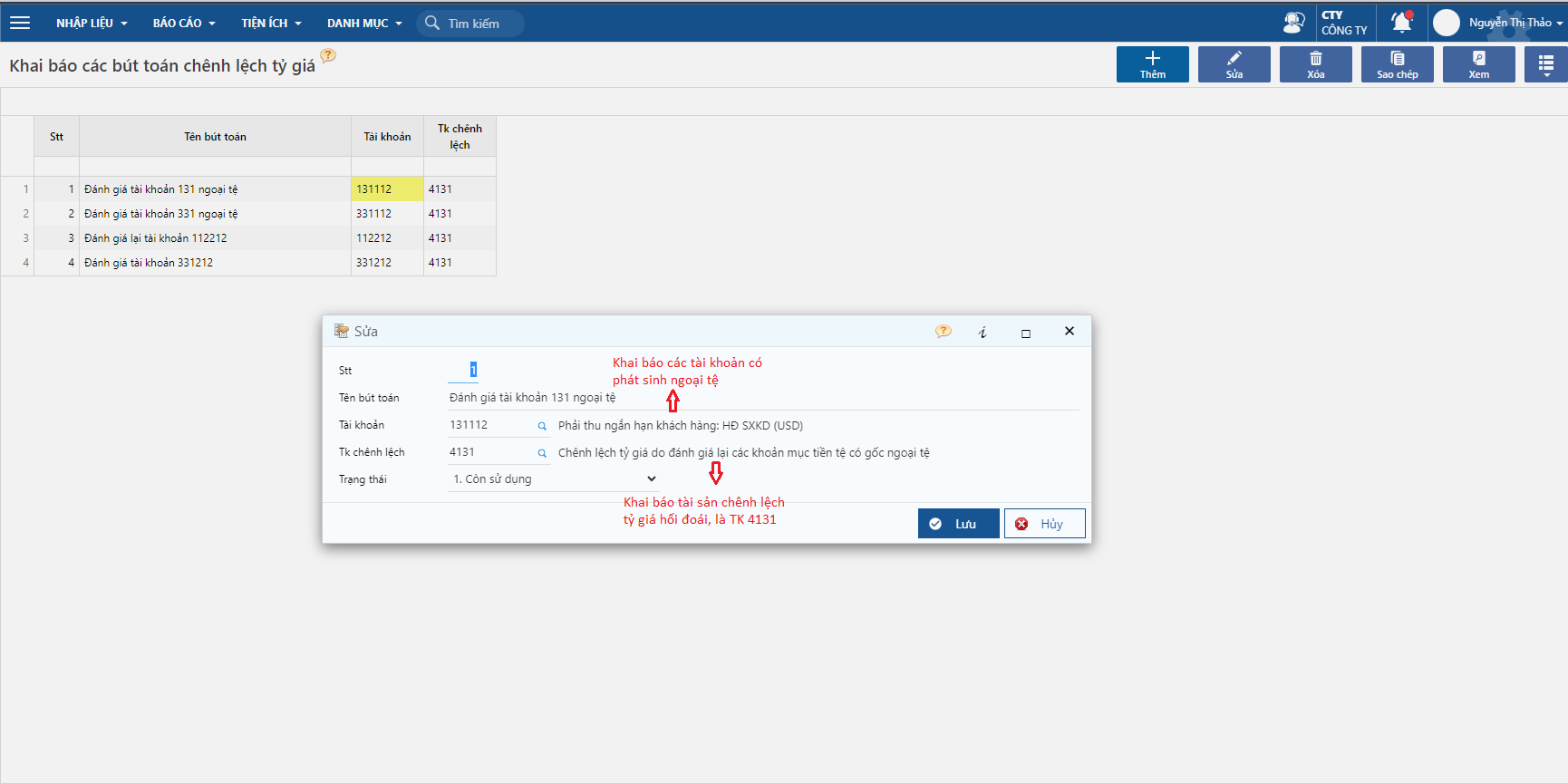Open Nguyễn Thị Thảo user menu
Viewport: 1568px width, 783px height.
(1509, 23)
